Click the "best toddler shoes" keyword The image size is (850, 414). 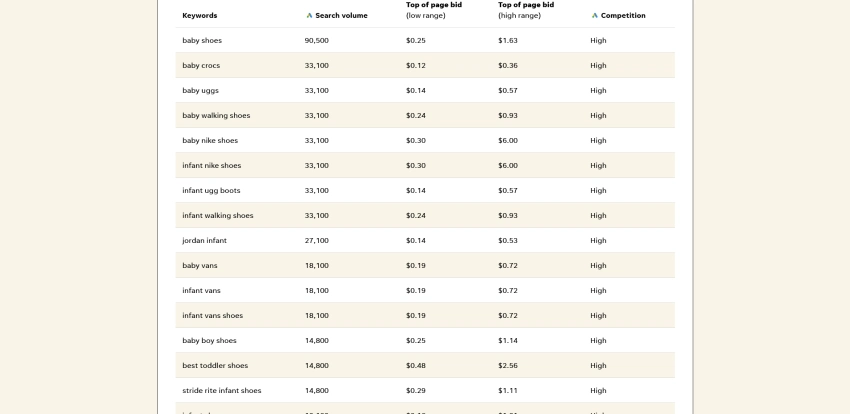[x=215, y=366]
